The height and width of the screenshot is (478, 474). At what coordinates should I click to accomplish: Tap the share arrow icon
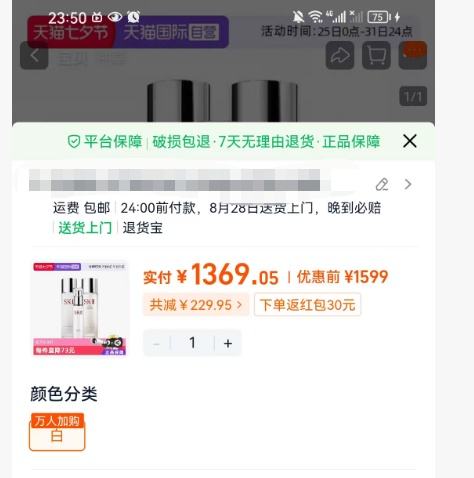click(340, 56)
